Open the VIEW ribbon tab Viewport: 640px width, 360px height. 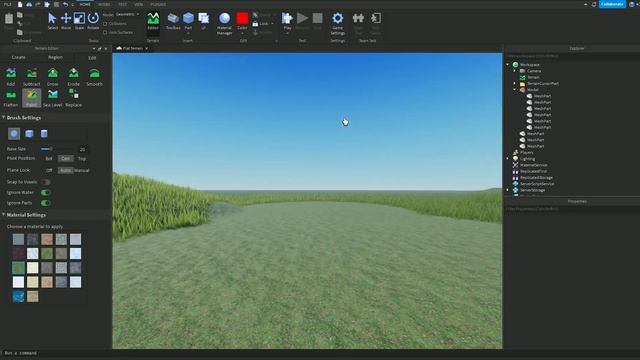(x=139, y=4)
